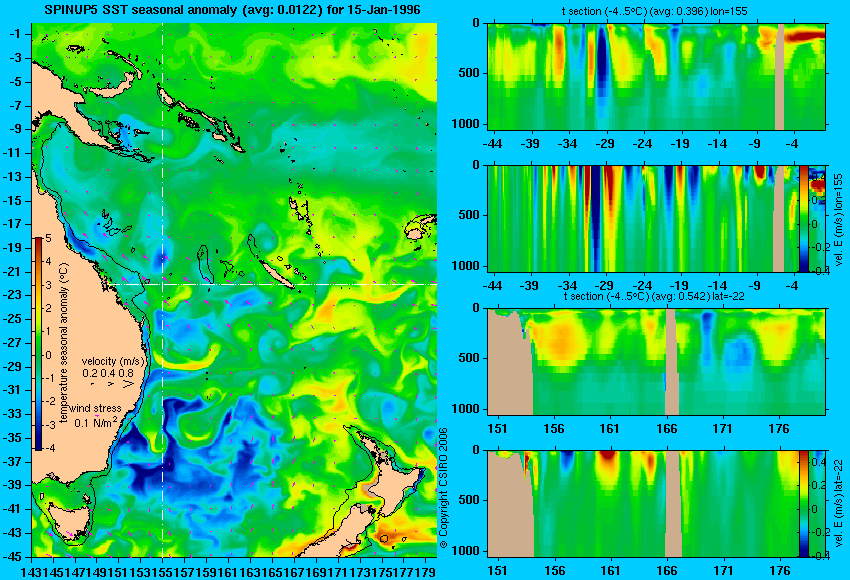Image resolution: width=850 pixels, height=580 pixels.
Task: Click longitude tick label 143 below the map
Action: (31, 571)
